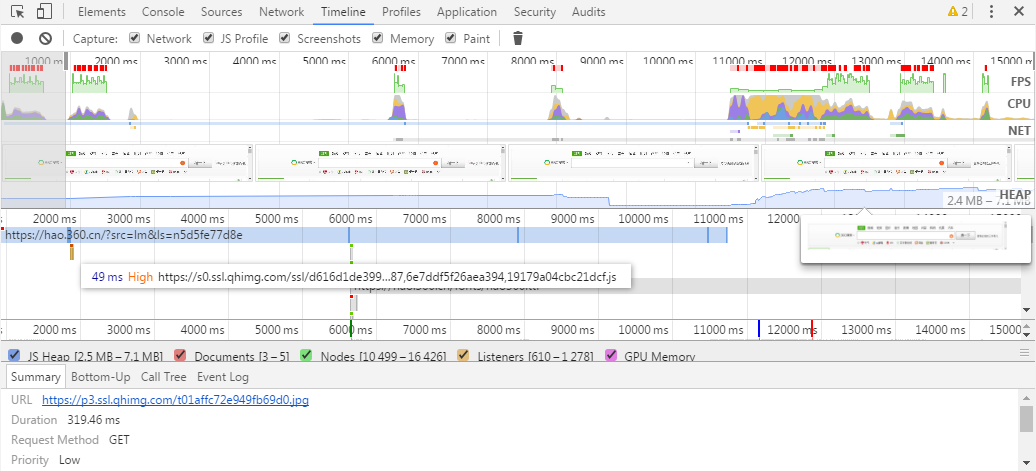Image resolution: width=1036 pixels, height=471 pixels.
Task: Toggle the device toolbar icon
Action: 44,12
